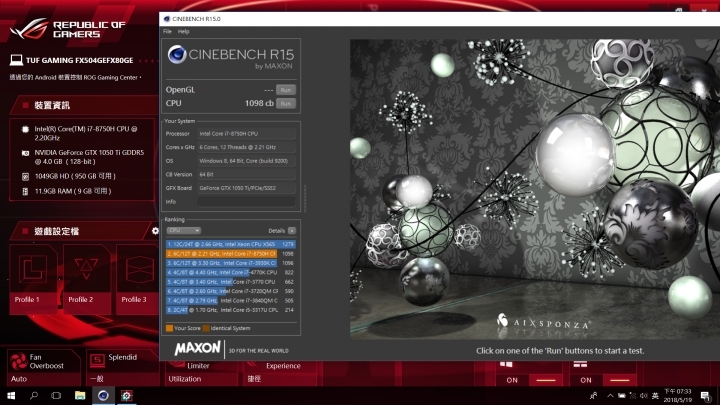Click the CPU info icon in device list

25,129
